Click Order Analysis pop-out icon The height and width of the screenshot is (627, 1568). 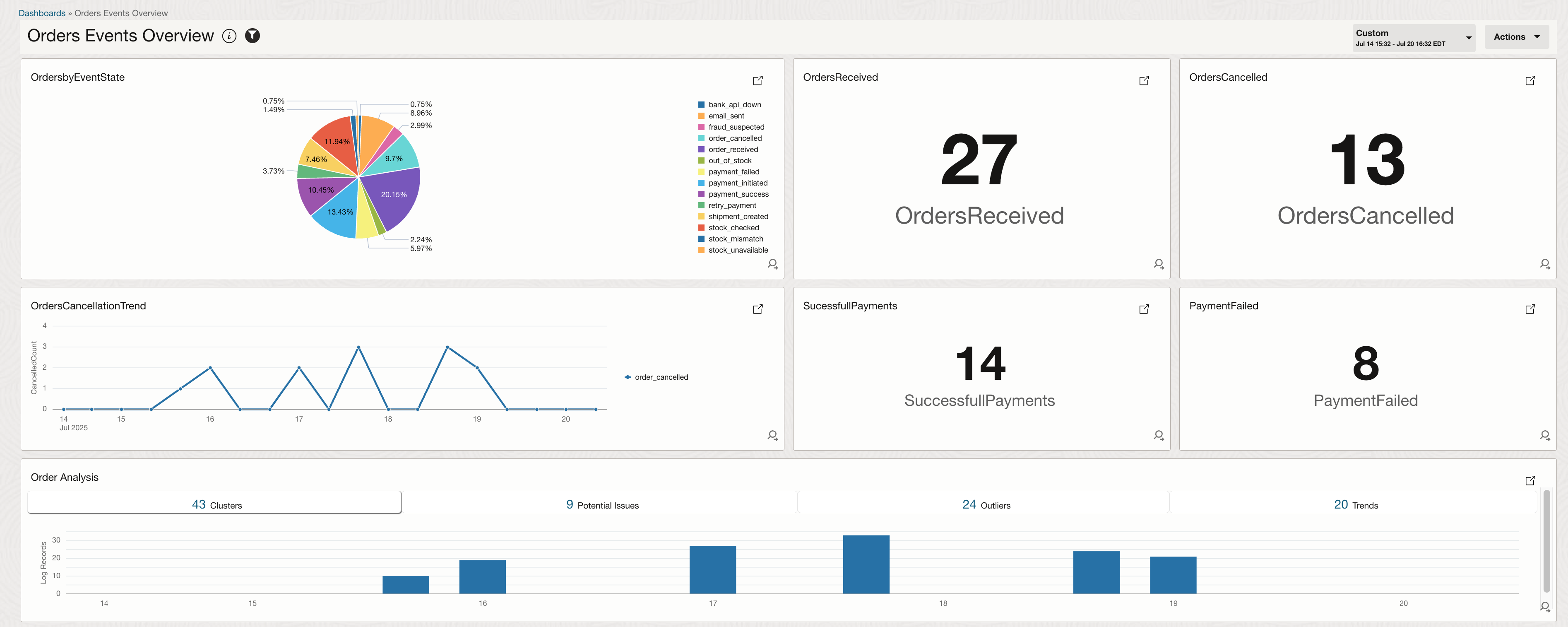pyautogui.click(x=1530, y=480)
